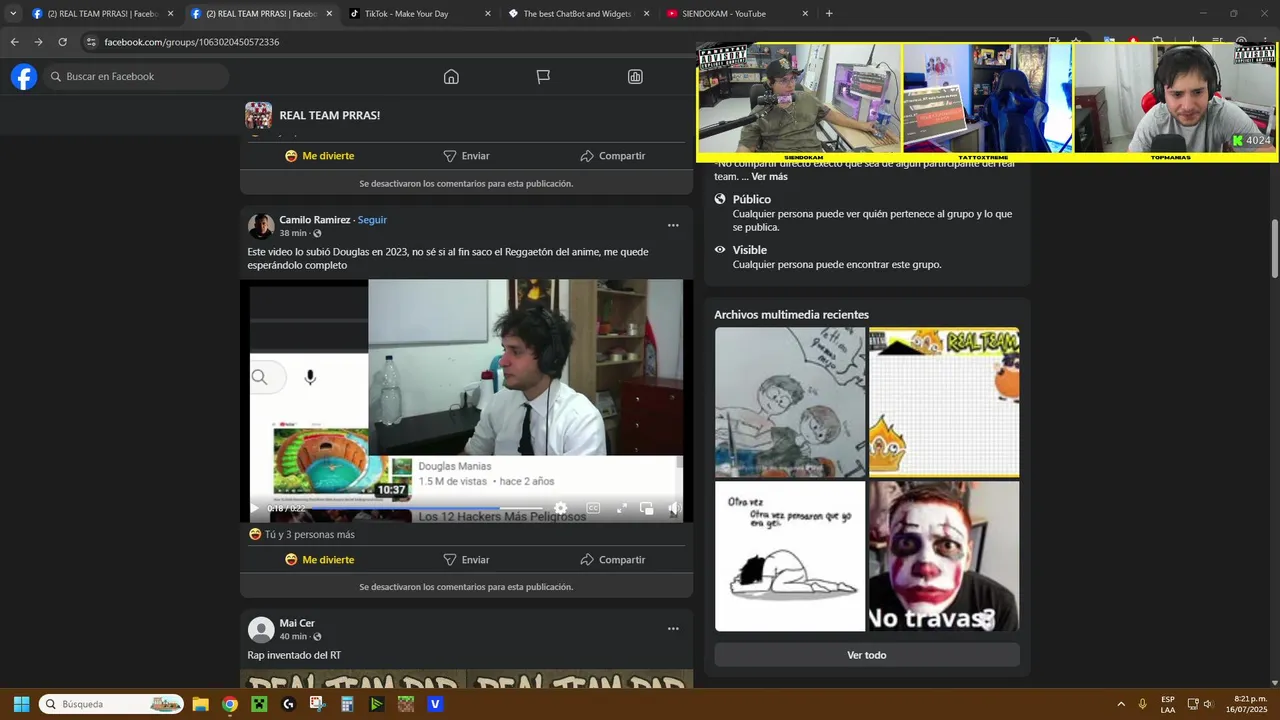Toggle Me divierte reaction on Camilo's post
The width and height of the screenshot is (1280, 720).
pyautogui.click(x=319, y=560)
